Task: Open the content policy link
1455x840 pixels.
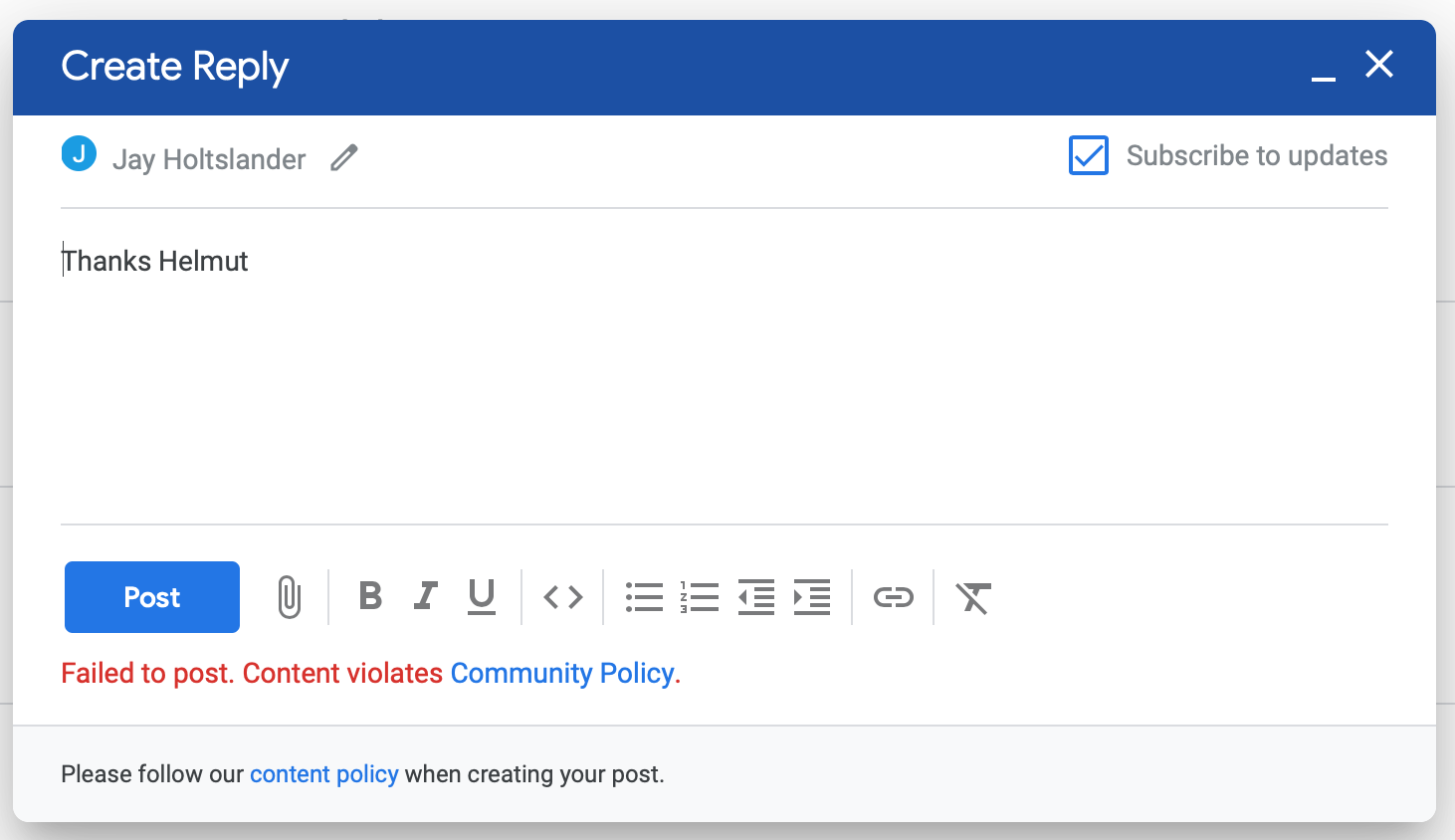Action: pos(324,774)
